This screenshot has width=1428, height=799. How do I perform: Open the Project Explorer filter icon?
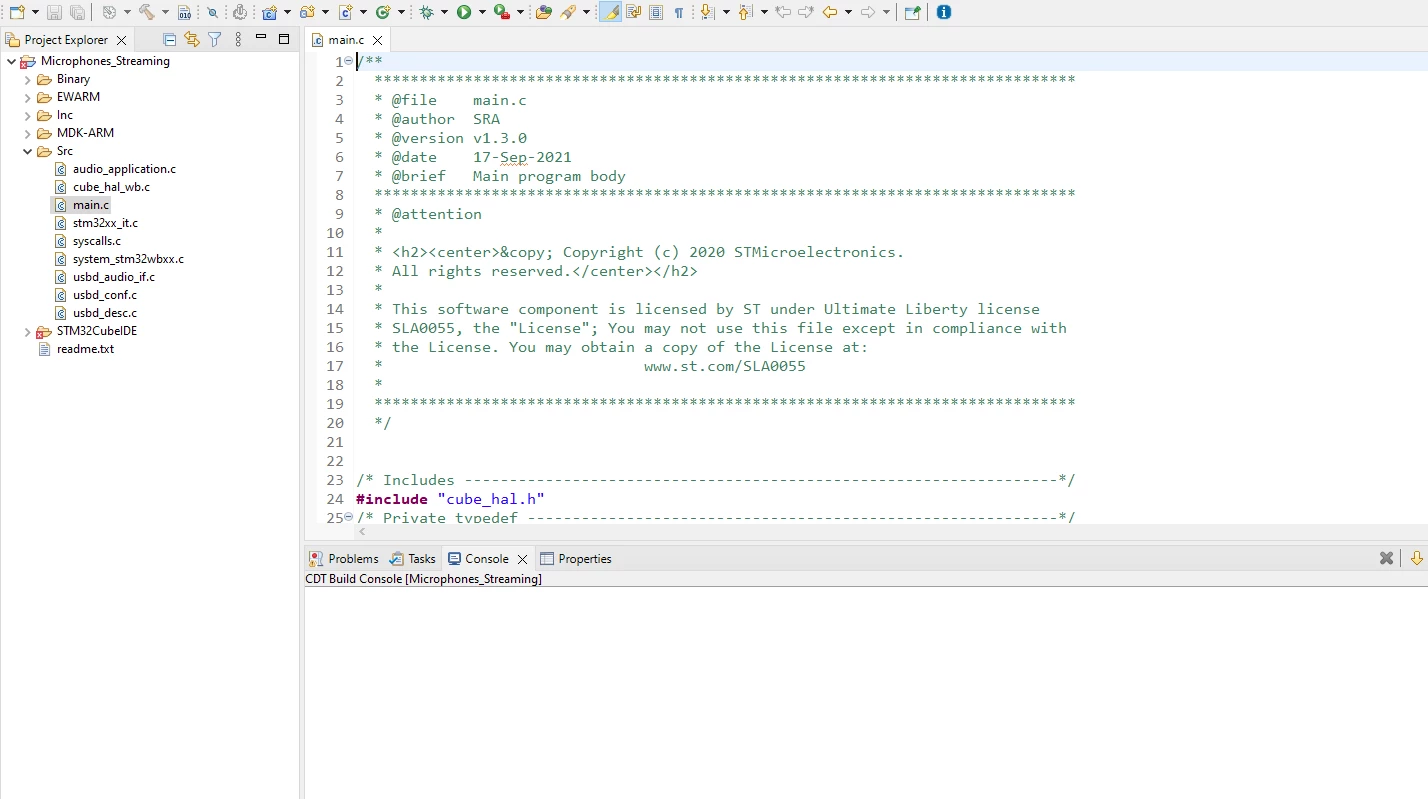pyautogui.click(x=214, y=39)
